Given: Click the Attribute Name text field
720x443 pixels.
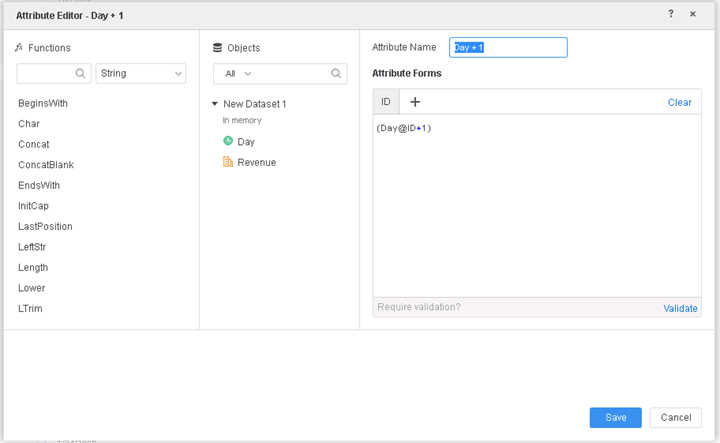Looking at the screenshot, I should point(508,47).
